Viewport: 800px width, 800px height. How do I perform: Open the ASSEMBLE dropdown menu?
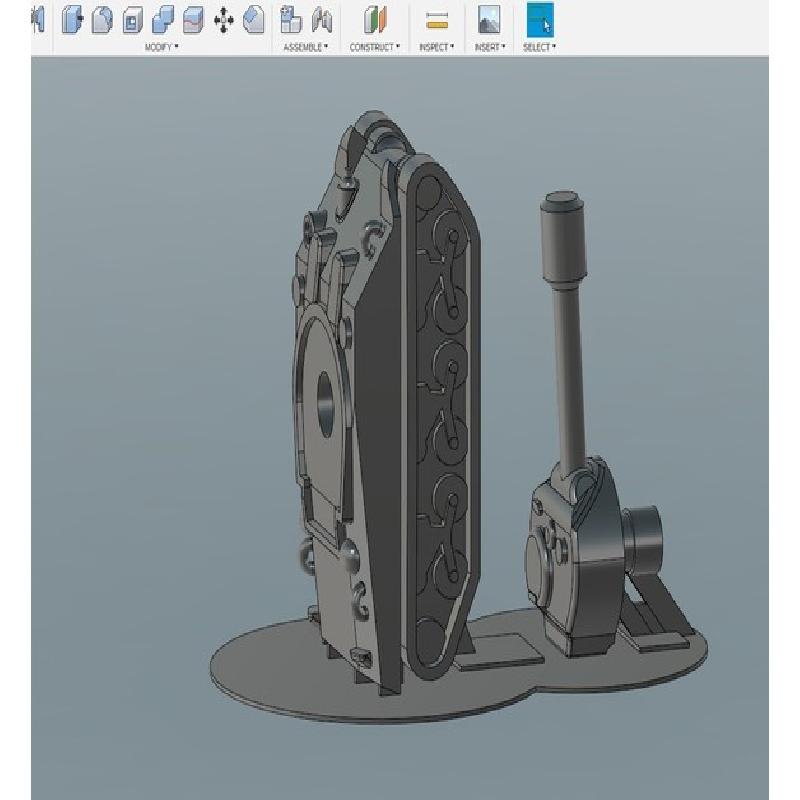(306, 47)
